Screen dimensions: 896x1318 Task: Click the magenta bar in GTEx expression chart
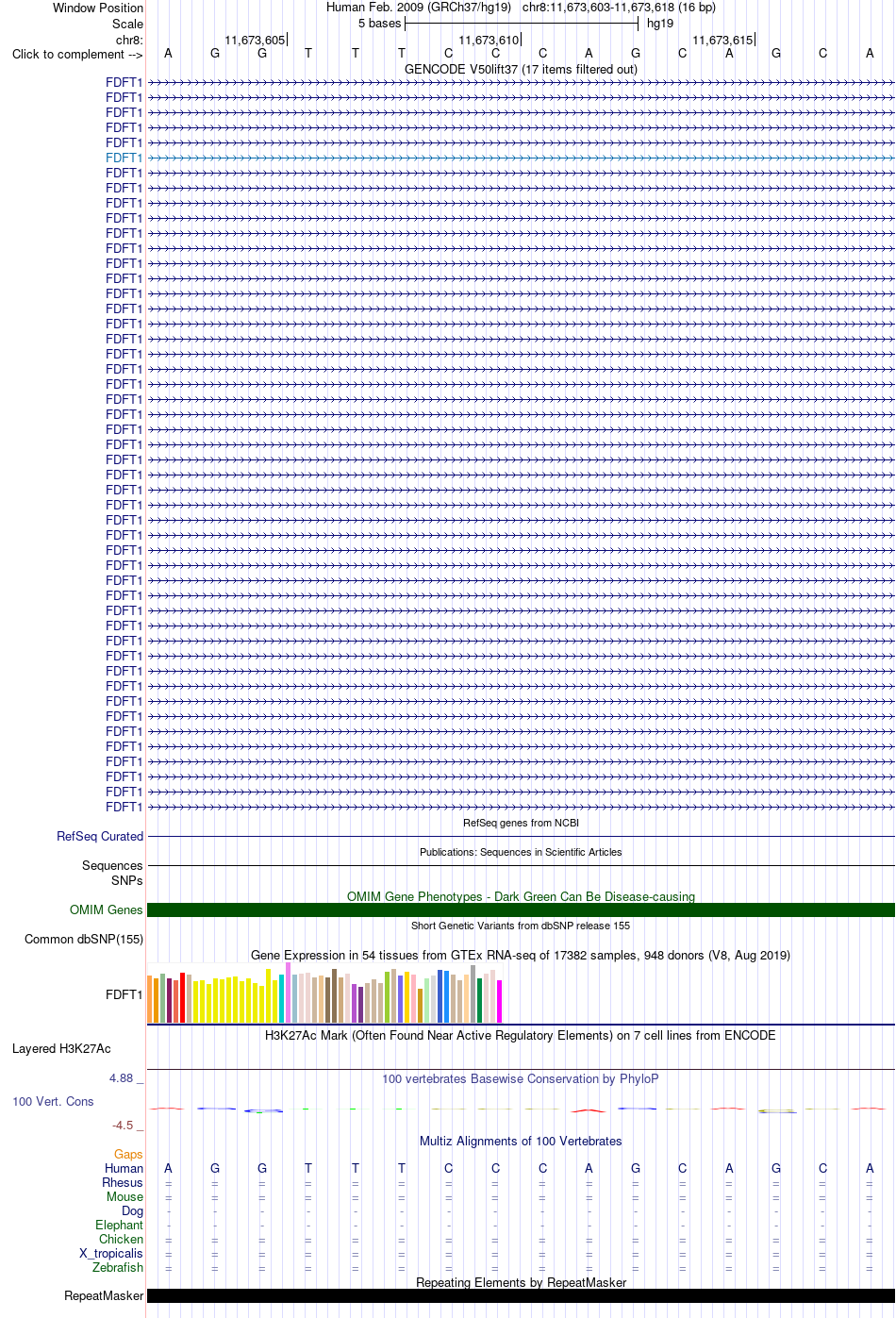500,1001
